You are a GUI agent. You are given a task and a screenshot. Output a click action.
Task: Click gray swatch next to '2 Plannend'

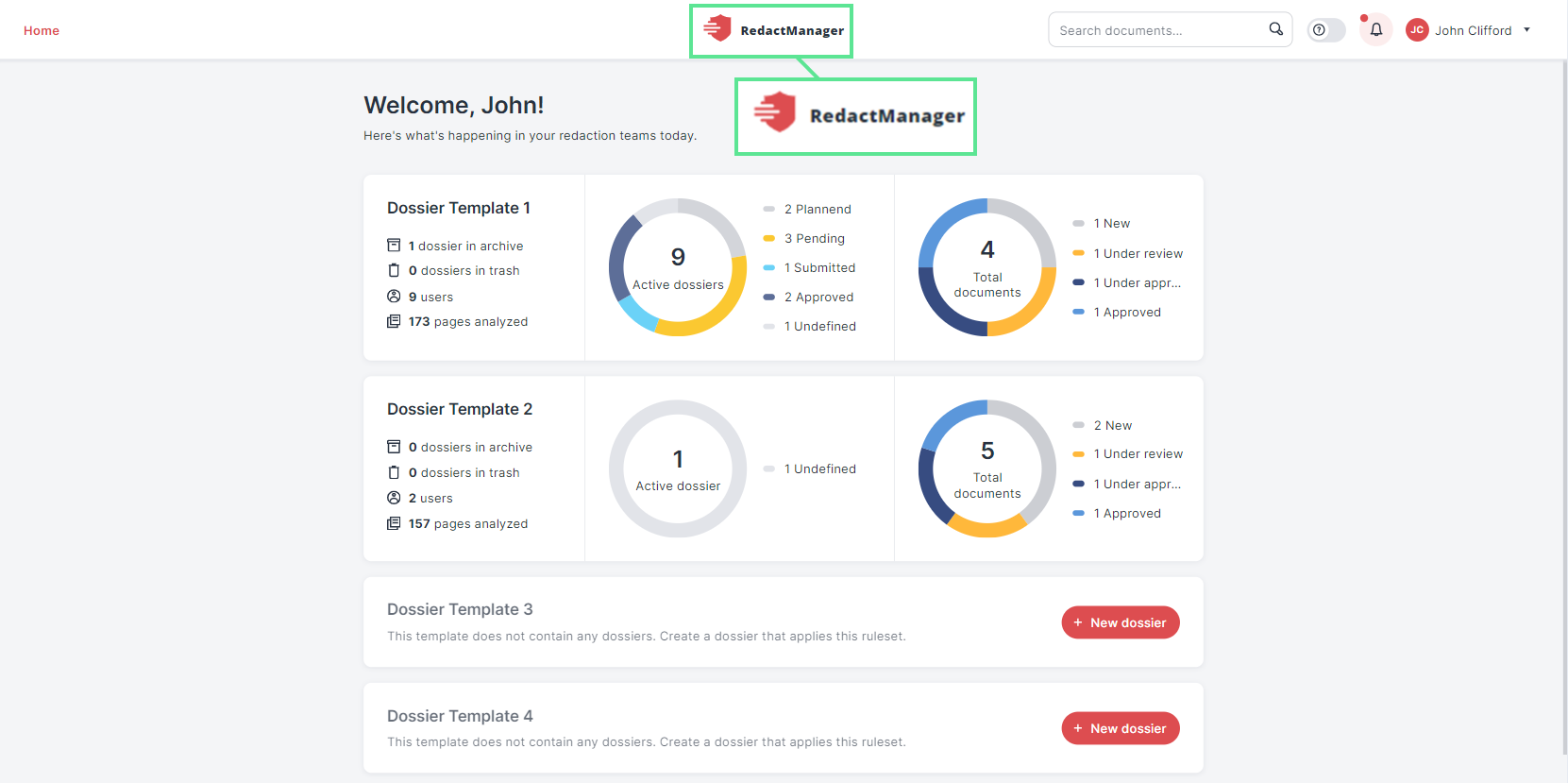(x=768, y=209)
